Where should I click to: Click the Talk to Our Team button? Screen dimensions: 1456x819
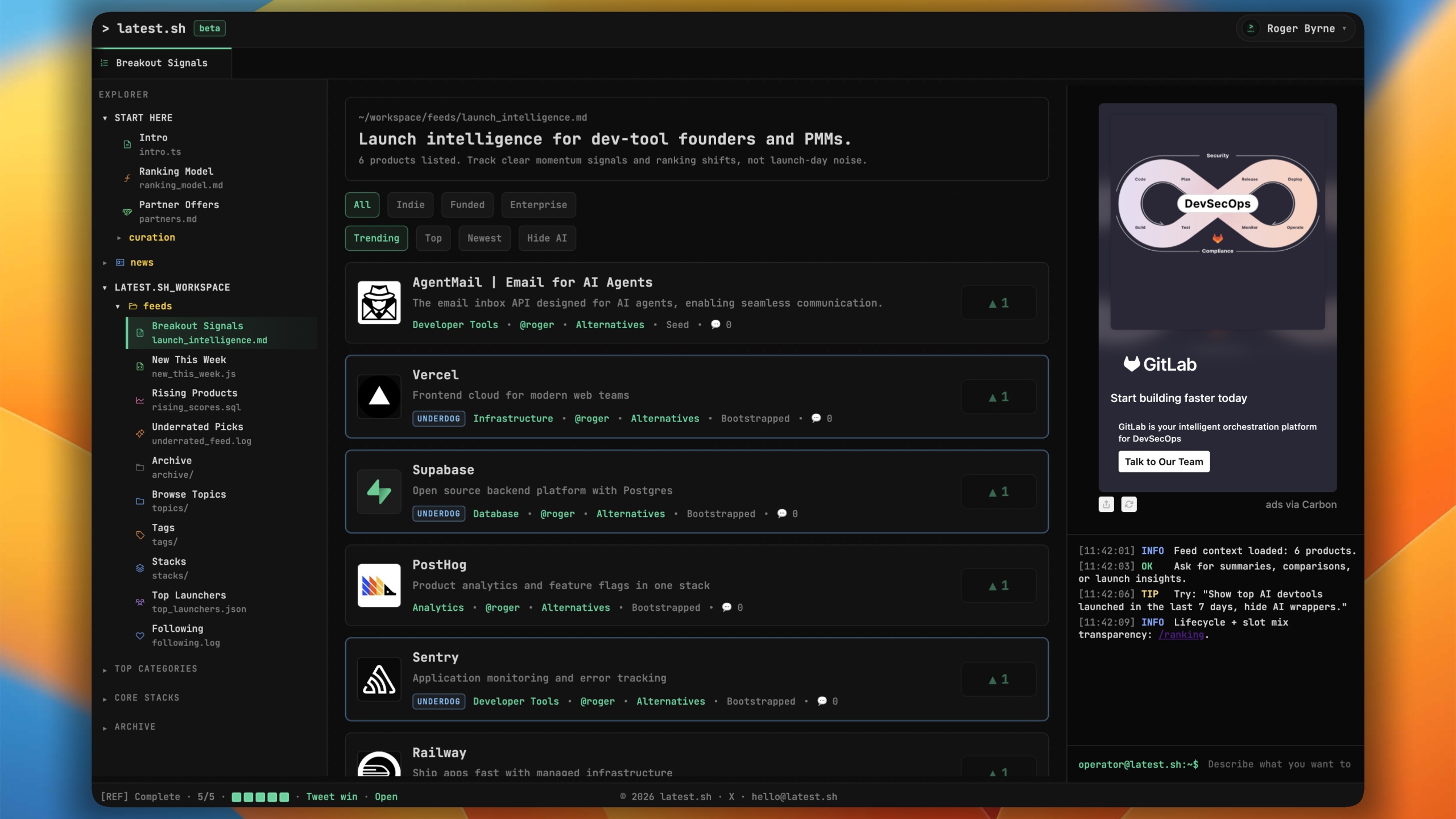[x=1163, y=461]
